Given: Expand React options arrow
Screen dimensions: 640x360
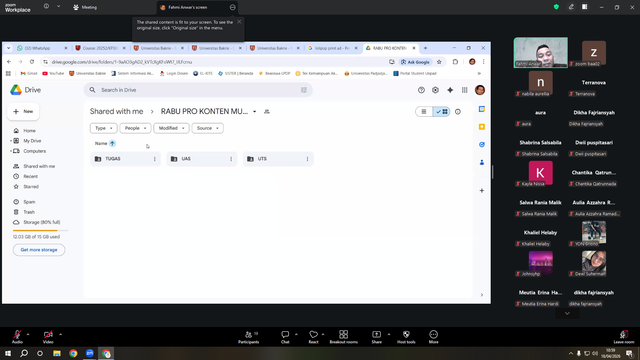Looking at the screenshot, I should (x=323, y=334).
